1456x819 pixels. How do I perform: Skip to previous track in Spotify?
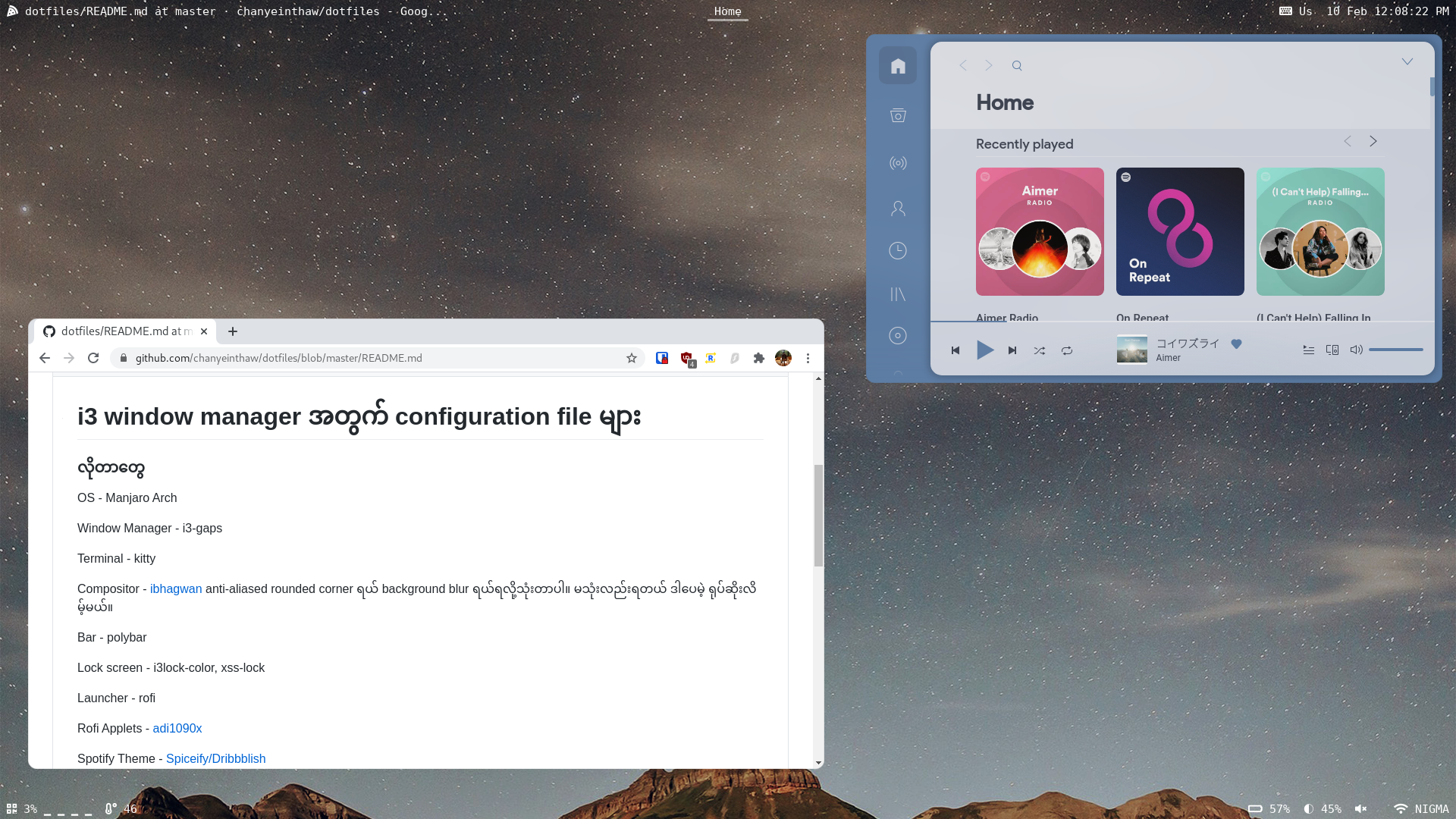(x=955, y=350)
